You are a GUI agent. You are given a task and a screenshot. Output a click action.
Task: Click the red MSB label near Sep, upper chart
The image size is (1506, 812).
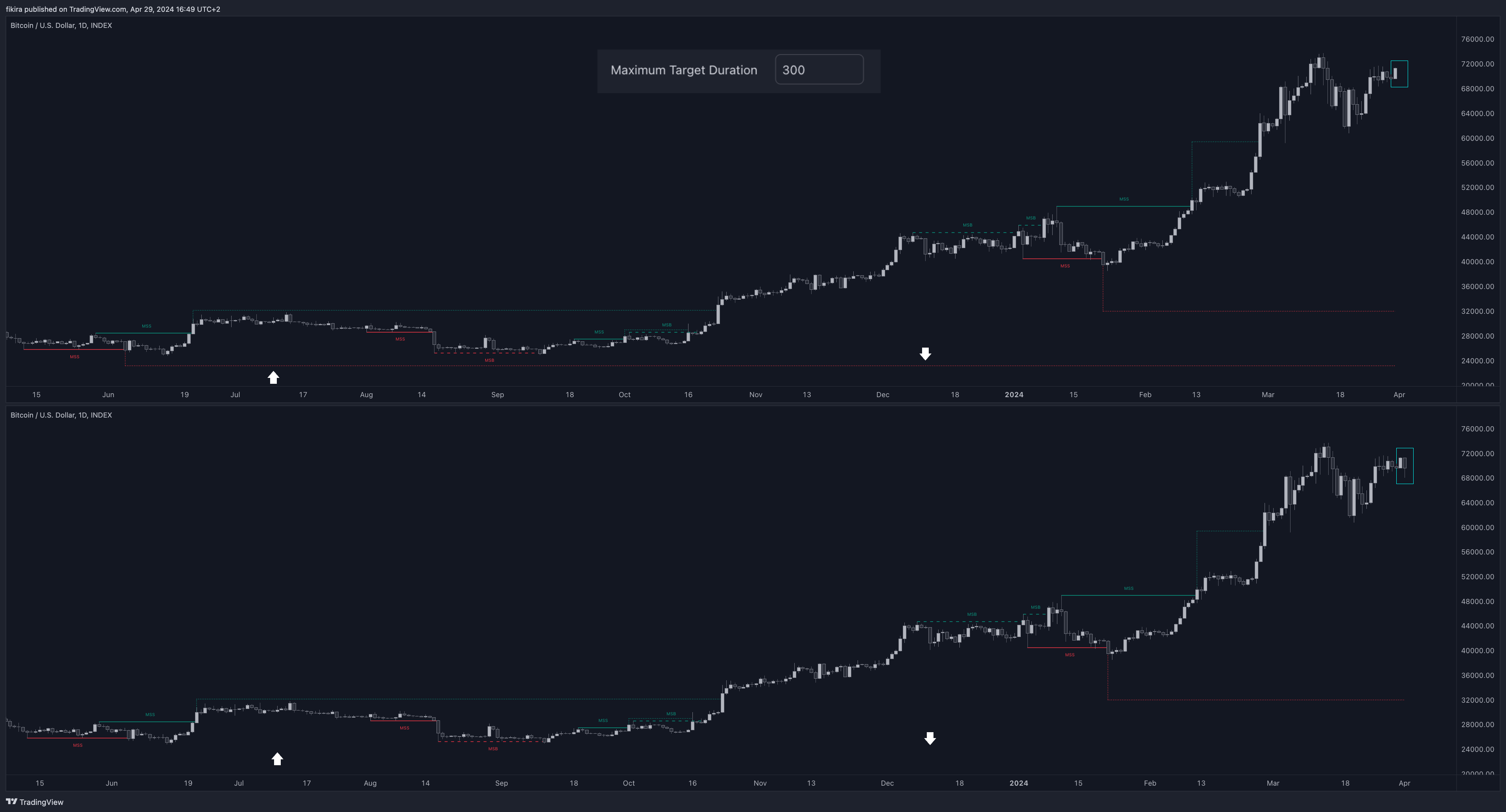point(489,360)
